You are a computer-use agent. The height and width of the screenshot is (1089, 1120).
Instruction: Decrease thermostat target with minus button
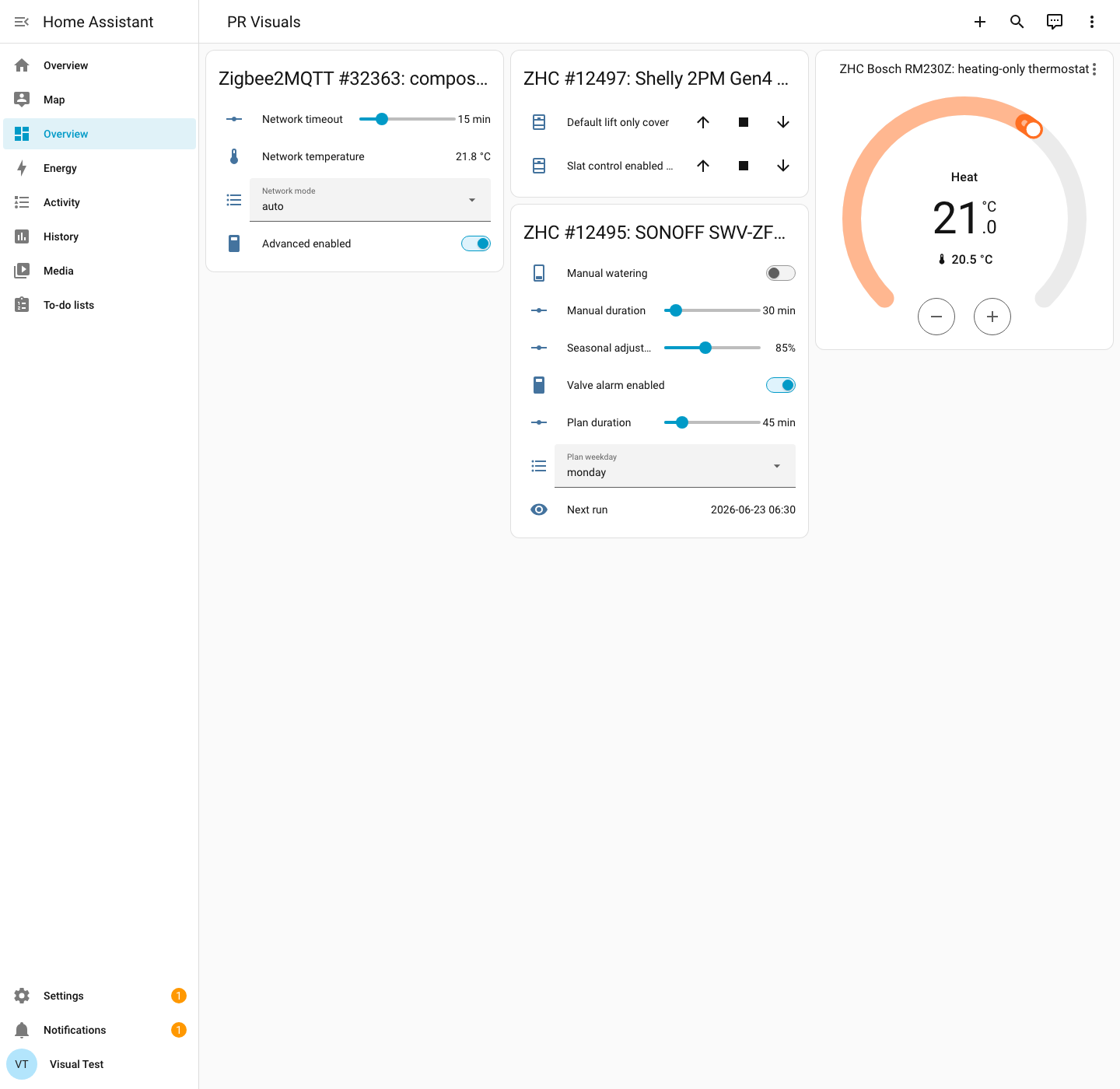pos(936,317)
